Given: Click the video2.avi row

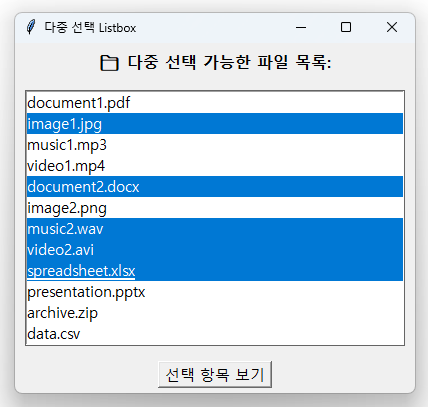Looking at the screenshot, I should [x=215, y=250].
